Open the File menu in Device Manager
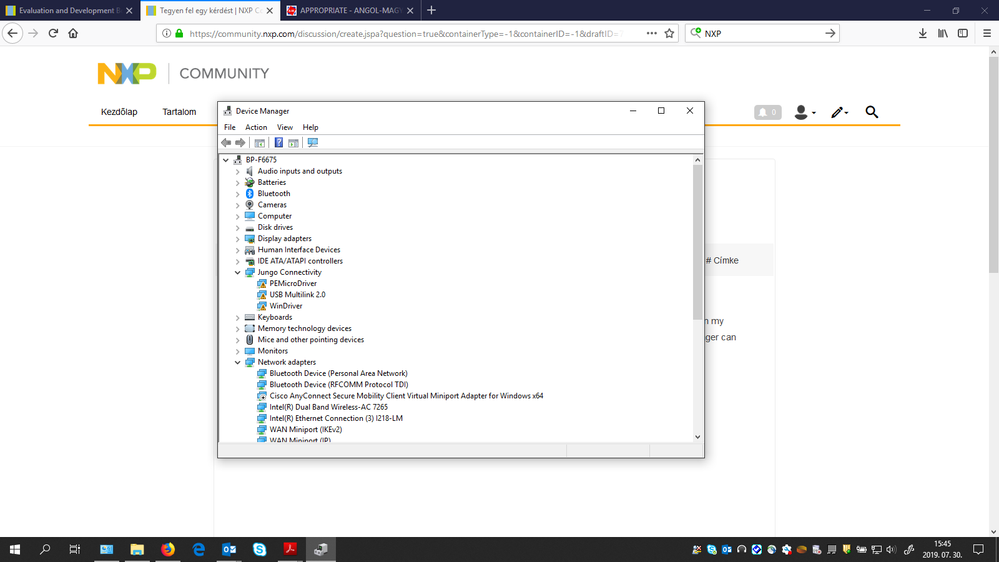999x562 pixels. click(229, 127)
